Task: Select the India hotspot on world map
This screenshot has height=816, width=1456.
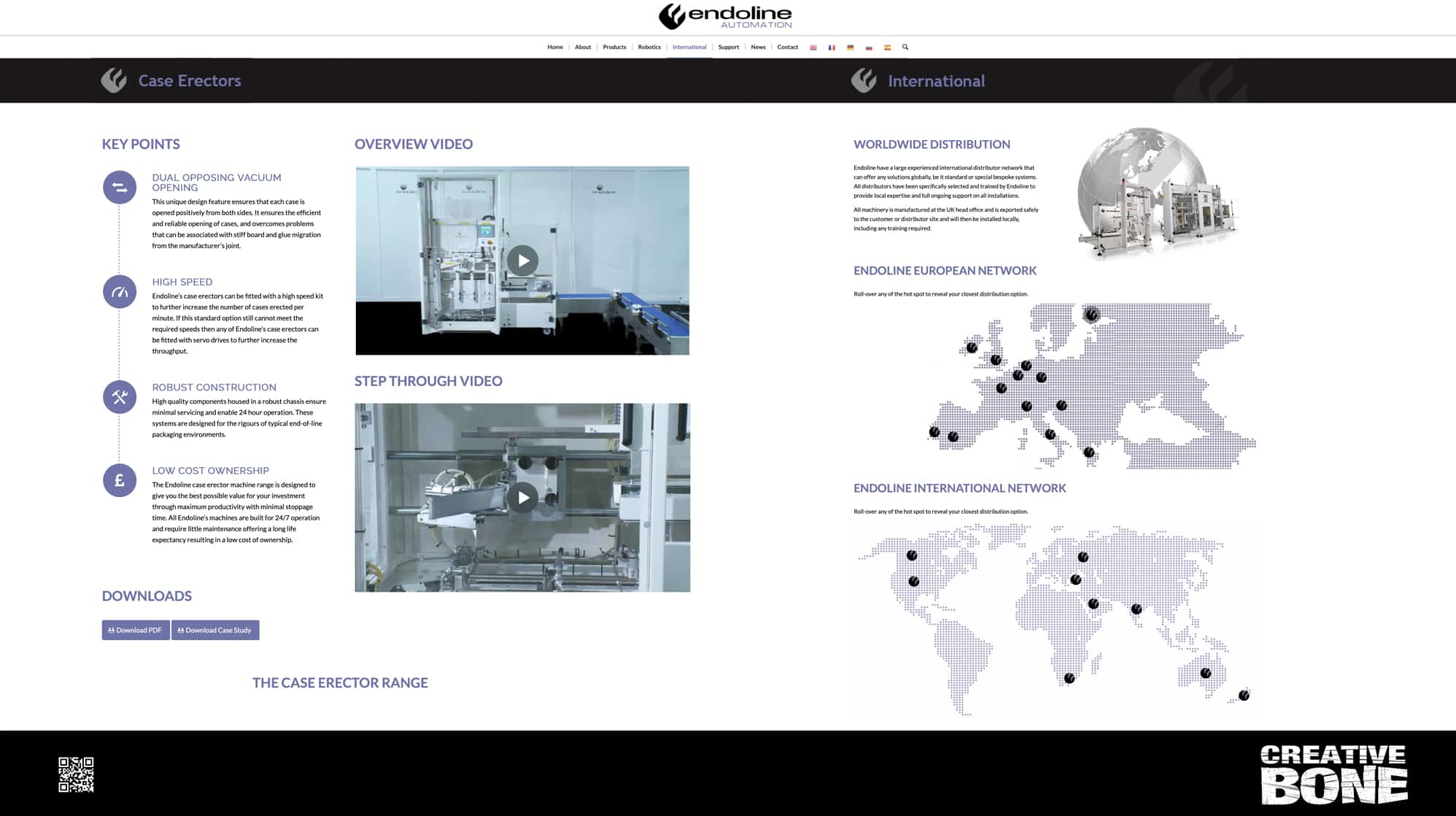Action: pyautogui.click(x=1136, y=609)
